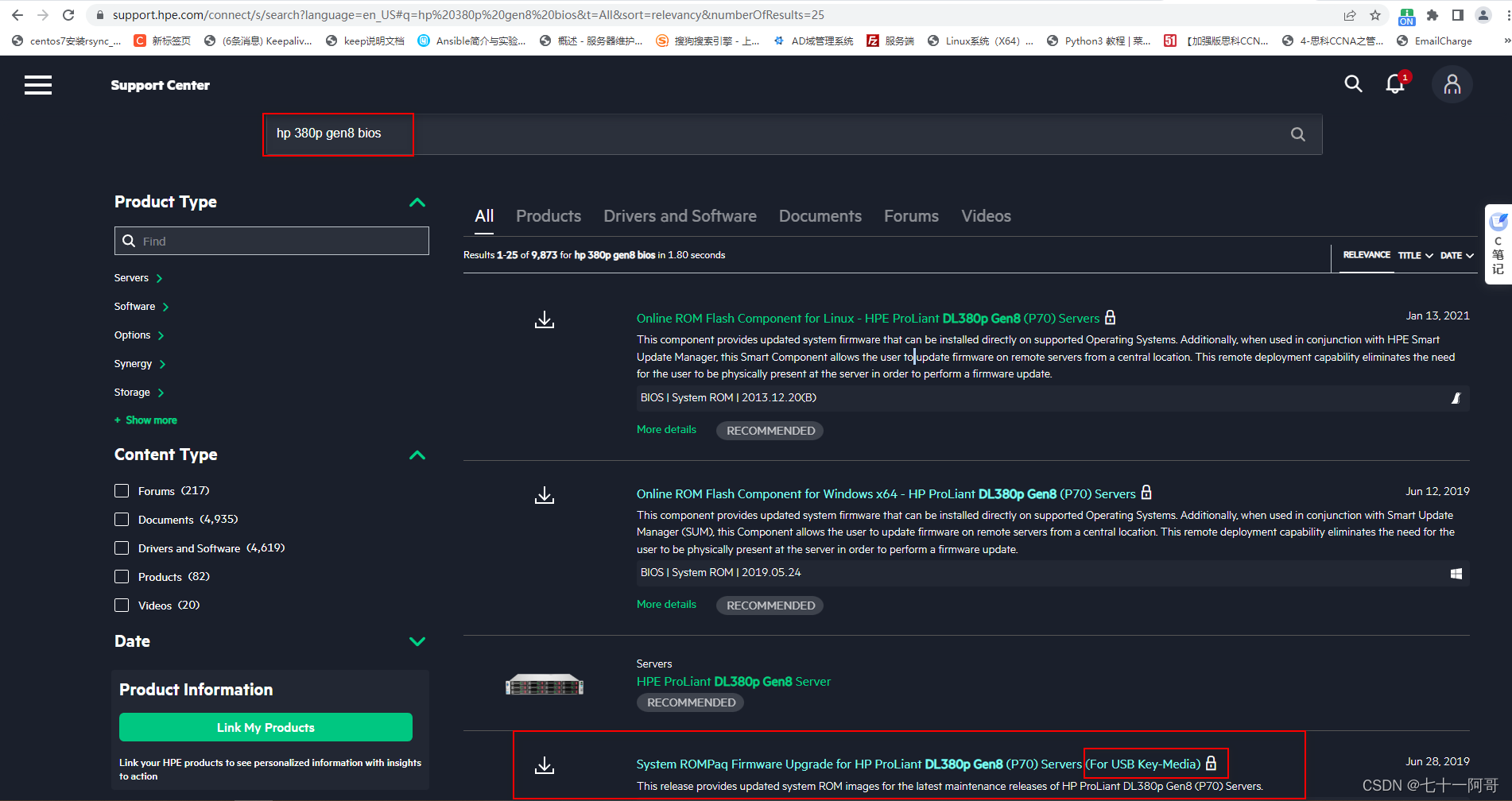Click the browser back arrow
1512x801 pixels.
tap(17, 15)
